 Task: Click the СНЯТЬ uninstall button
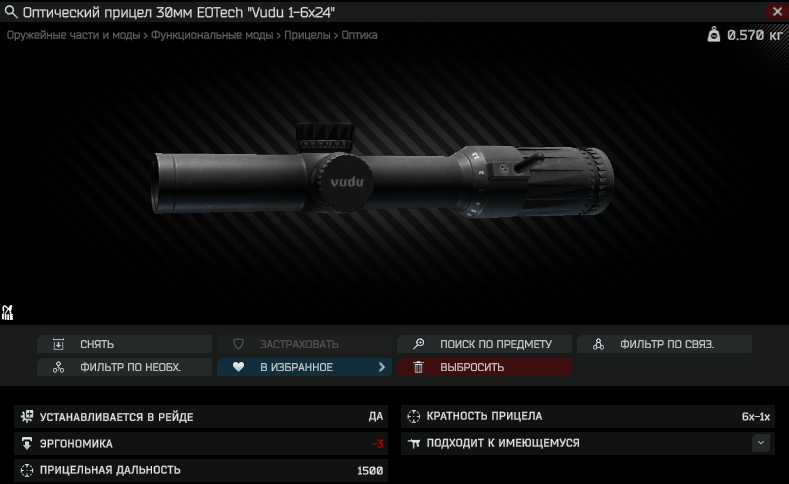(124, 344)
